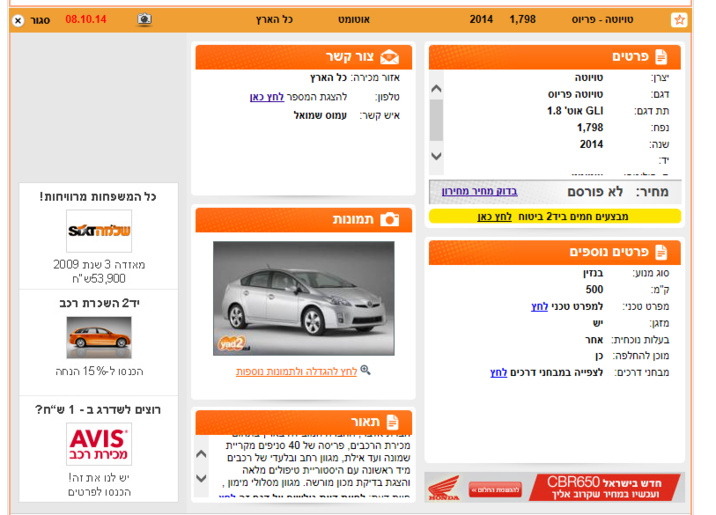Click the details panel scrollbar thumb

(437, 120)
